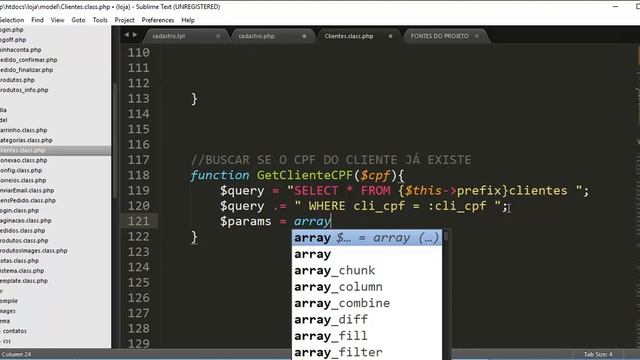Close the FONTES DO PROJETO tab

pyautogui.click(x=476, y=36)
